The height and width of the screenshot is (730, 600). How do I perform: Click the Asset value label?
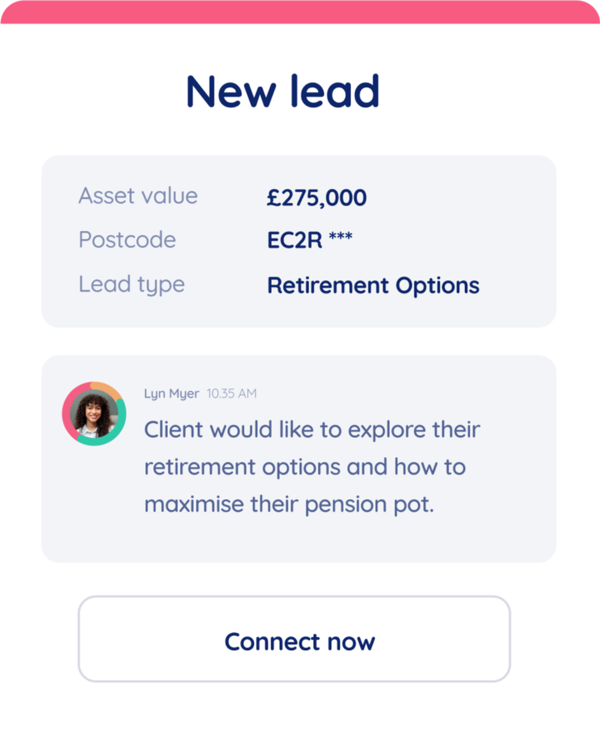[138, 196]
